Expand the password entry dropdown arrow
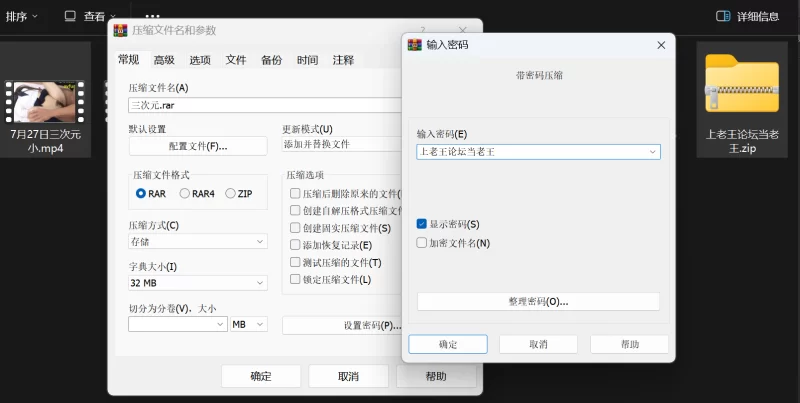The width and height of the screenshot is (800, 403). click(x=652, y=152)
